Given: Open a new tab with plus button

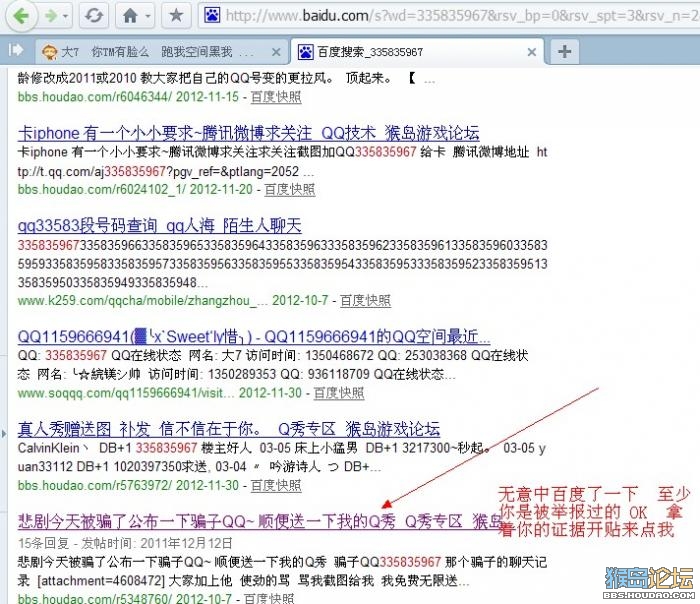Looking at the screenshot, I should pos(564,51).
